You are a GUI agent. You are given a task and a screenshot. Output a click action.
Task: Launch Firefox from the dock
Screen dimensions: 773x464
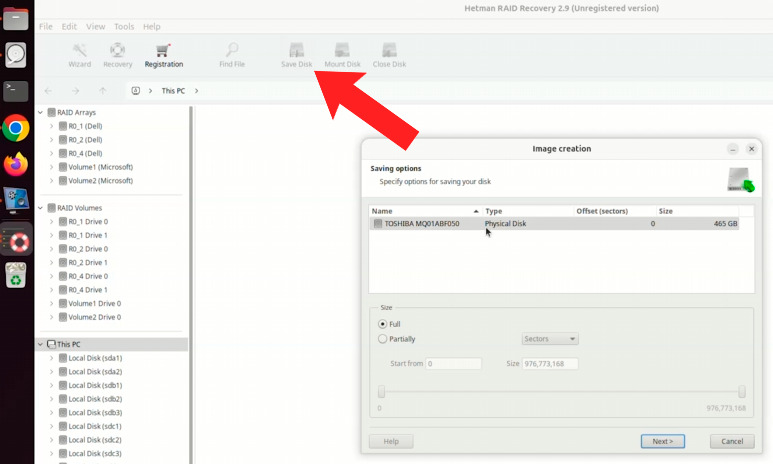tap(16, 164)
